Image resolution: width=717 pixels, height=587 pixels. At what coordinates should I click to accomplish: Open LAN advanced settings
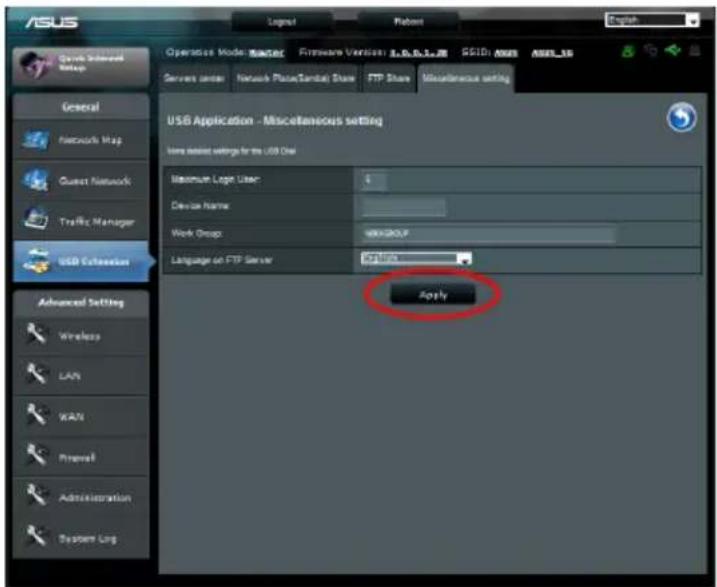coord(81,376)
